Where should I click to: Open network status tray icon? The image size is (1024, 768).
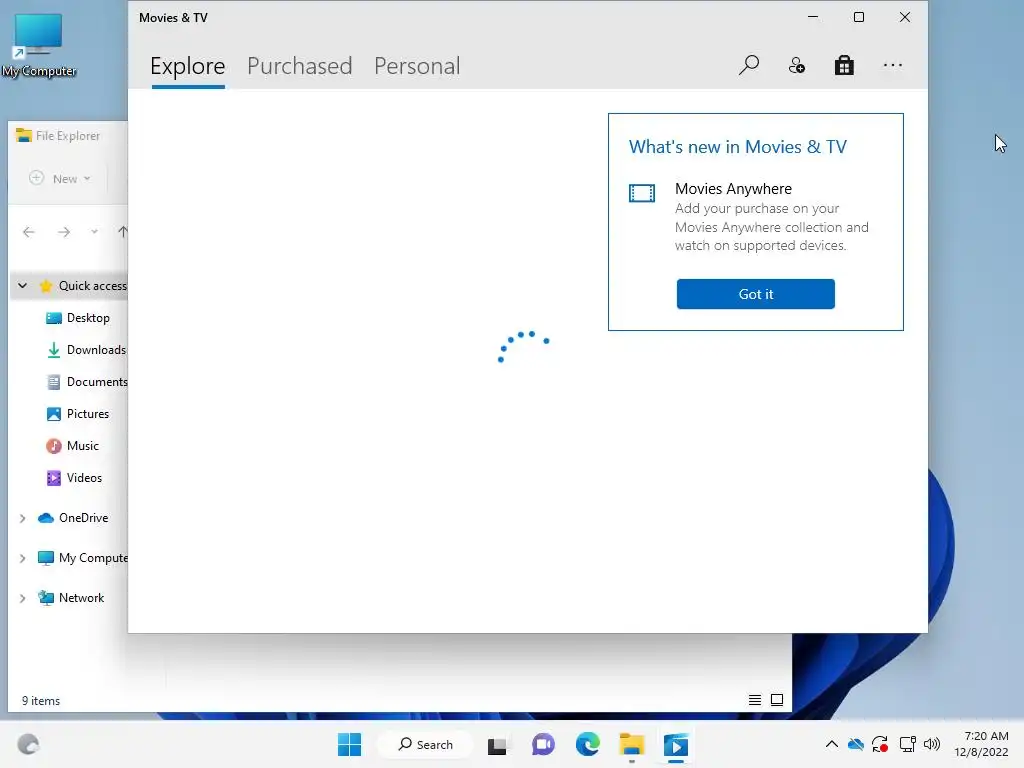pyautogui.click(x=907, y=744)
